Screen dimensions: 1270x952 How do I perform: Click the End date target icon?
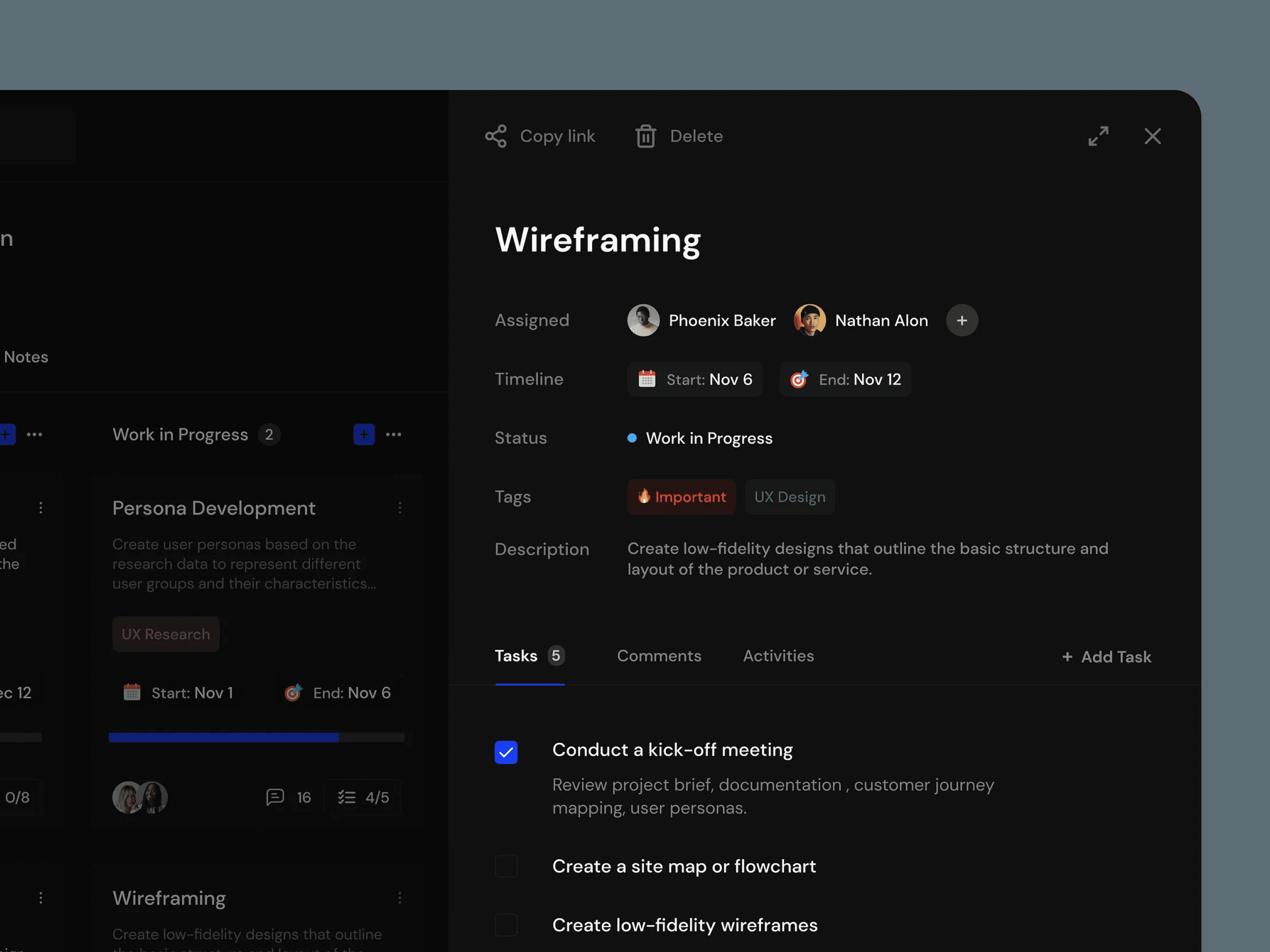[798, 379]
